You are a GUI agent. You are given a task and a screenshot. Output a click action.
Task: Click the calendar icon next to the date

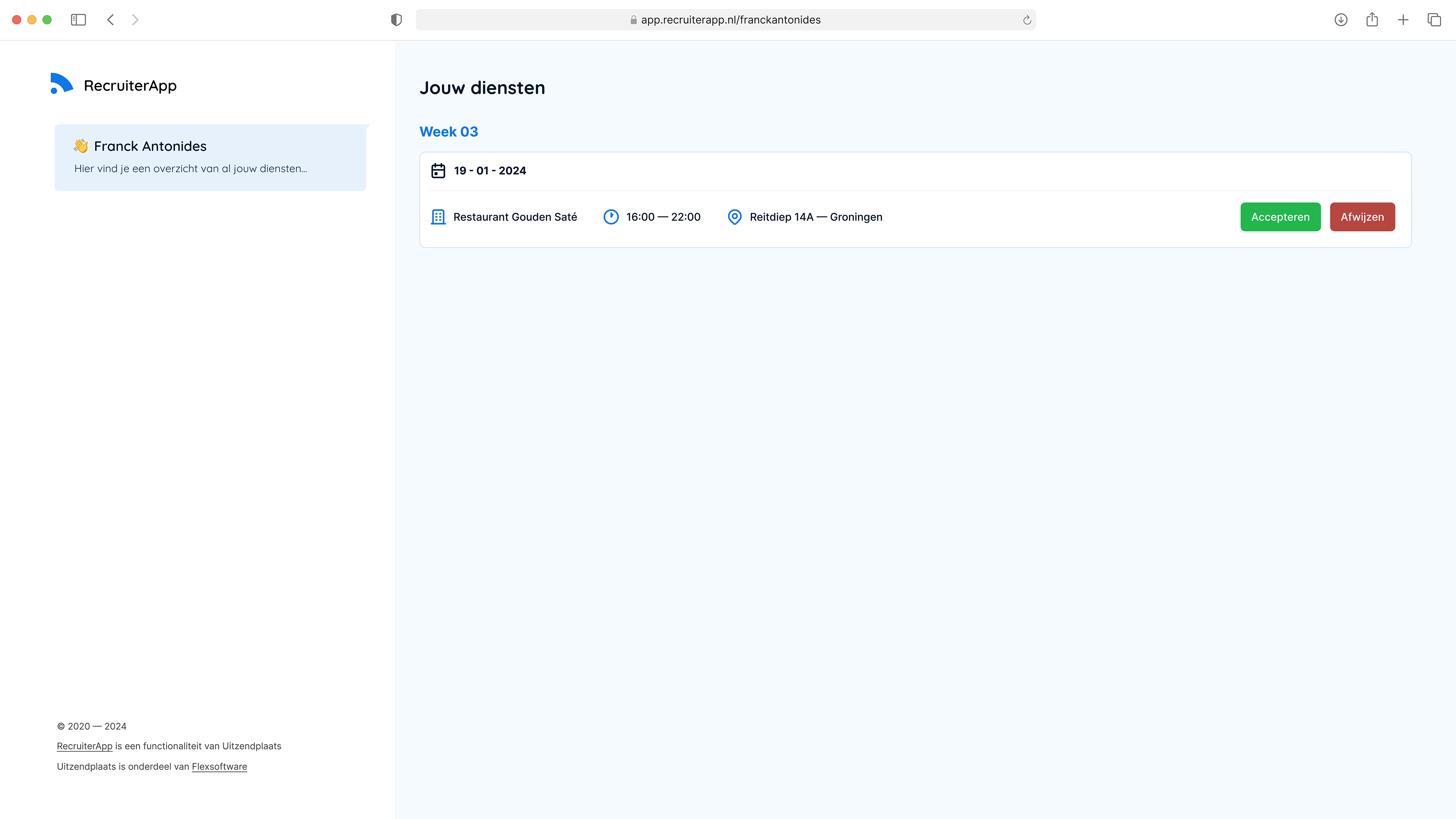pos(439,171)
